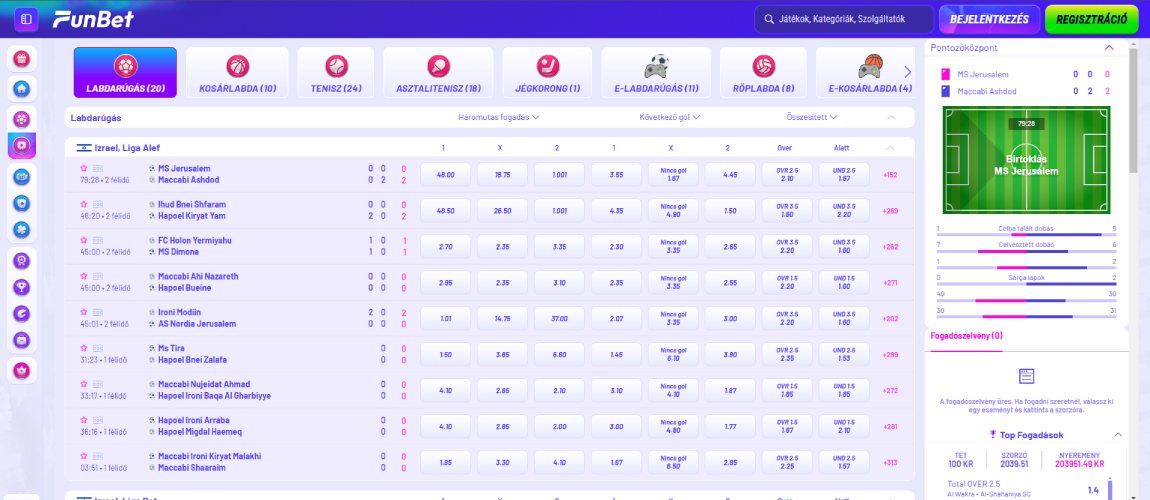This screenshot has height=500, width=1150.
Task: Open the soccer ball sports icon in sidebar
Action: (22, 119)
